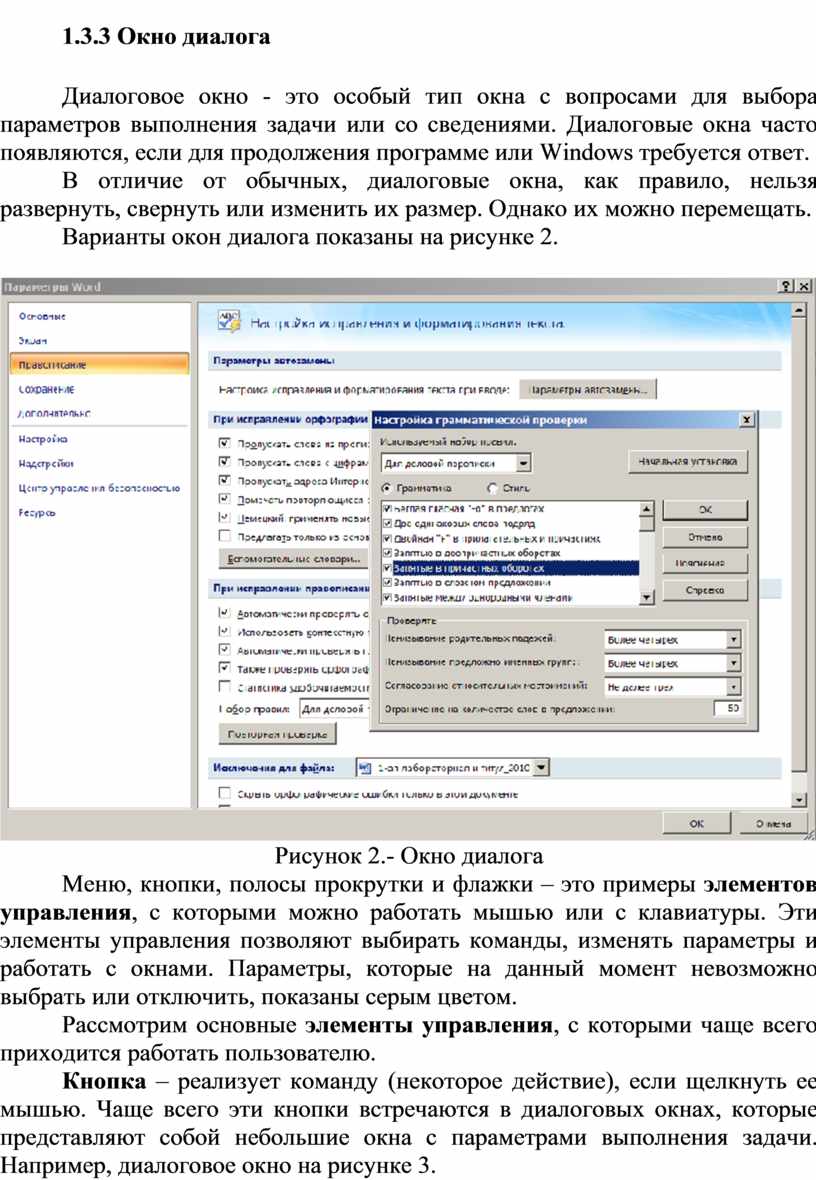Open the Экран category in the sidebar
The height and width of the screenshot is (1180, 816).
coord(32,340)
